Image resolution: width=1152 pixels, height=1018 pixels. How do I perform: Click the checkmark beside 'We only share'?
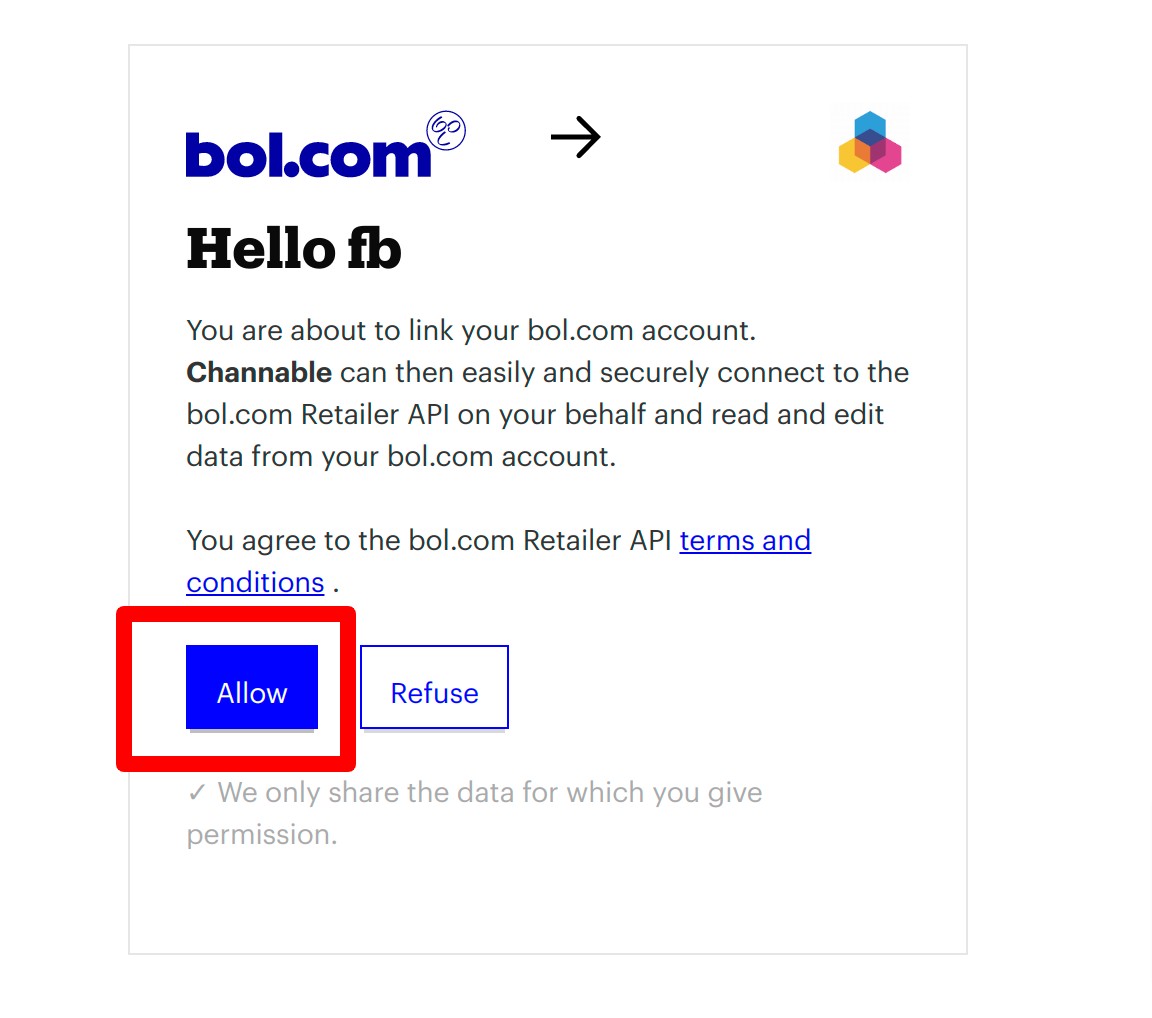point(196,793)
